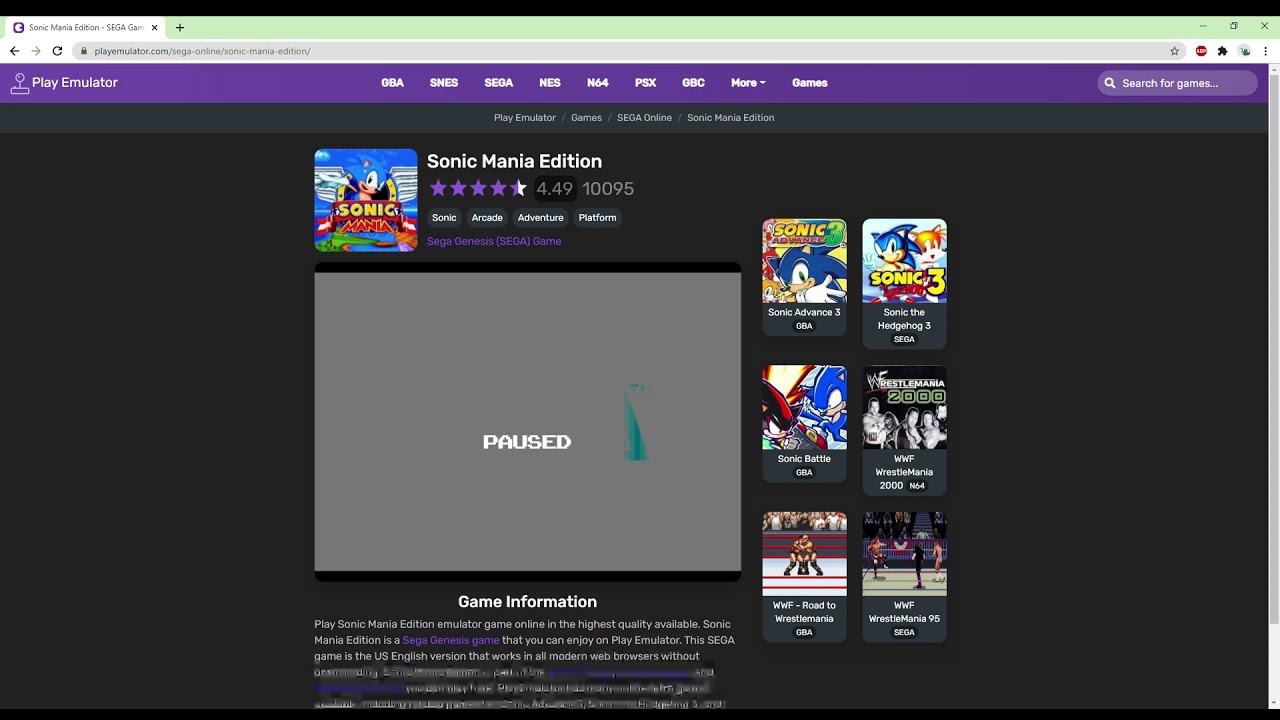Open the PSX menu item
Image resolution: width=1280 pixels, height=720 pixels.
coord(645,83)
